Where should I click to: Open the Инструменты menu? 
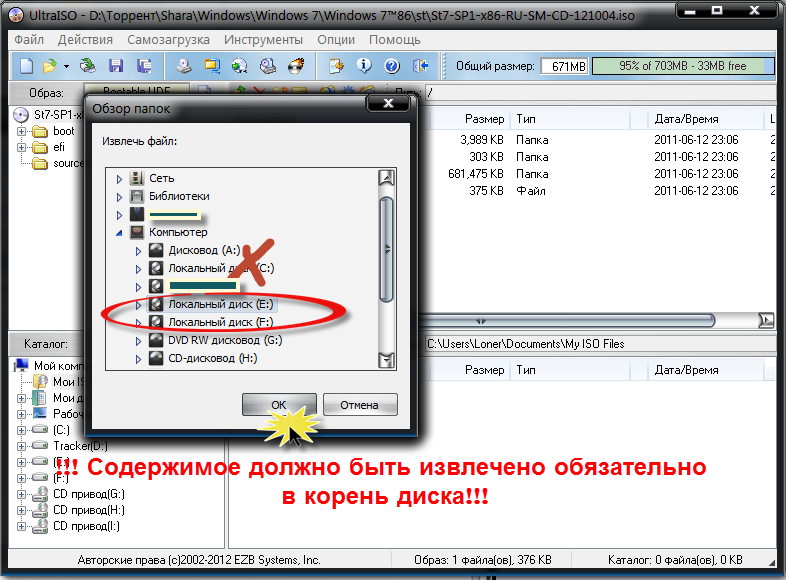click(263, 40)
